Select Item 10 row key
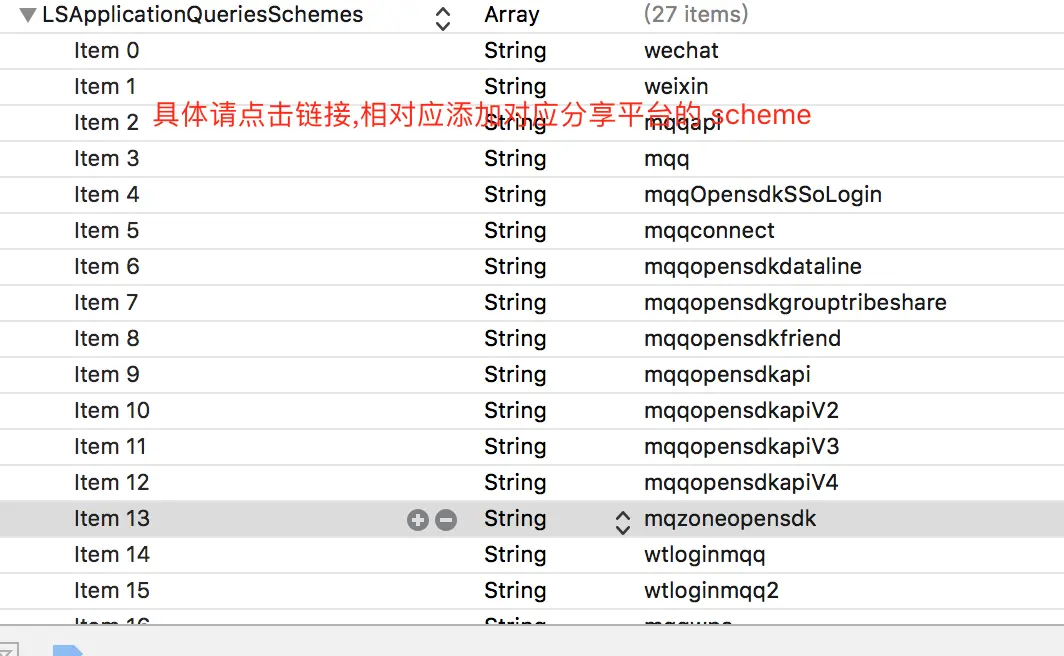 click(112, 410)
